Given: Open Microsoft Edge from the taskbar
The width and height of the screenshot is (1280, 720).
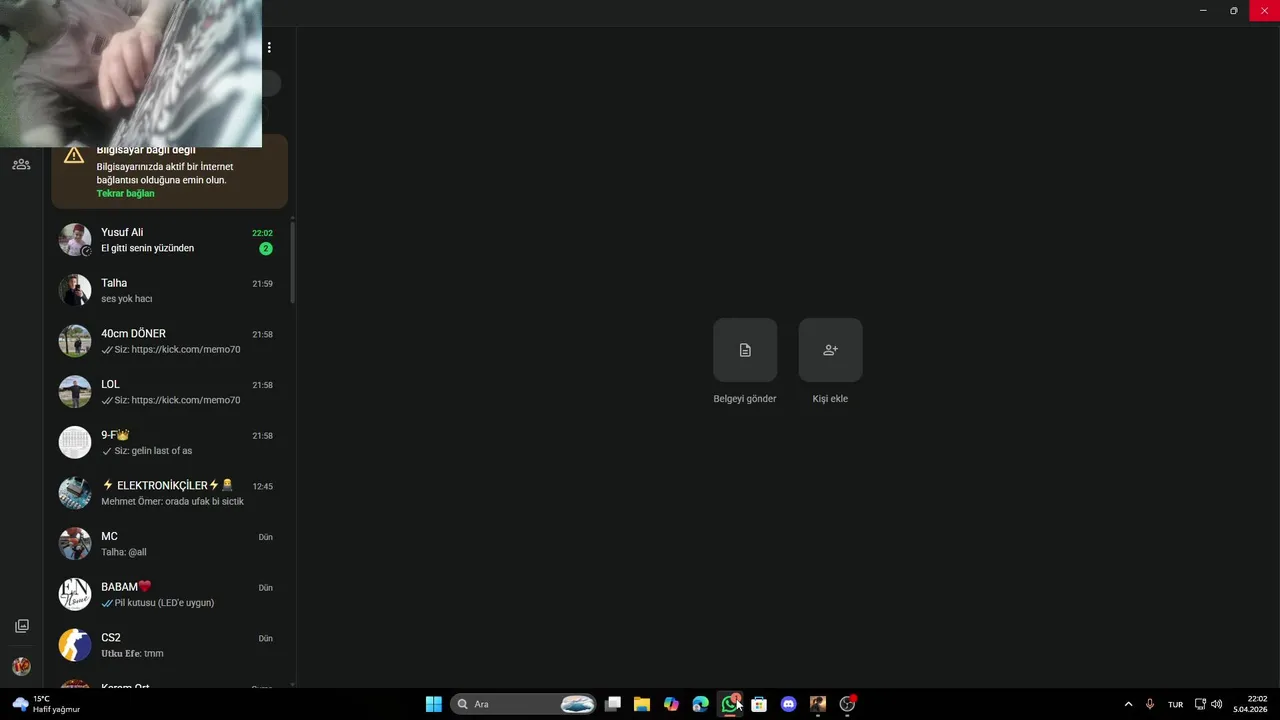Looking at the screenshot, I should pos(701,704).
